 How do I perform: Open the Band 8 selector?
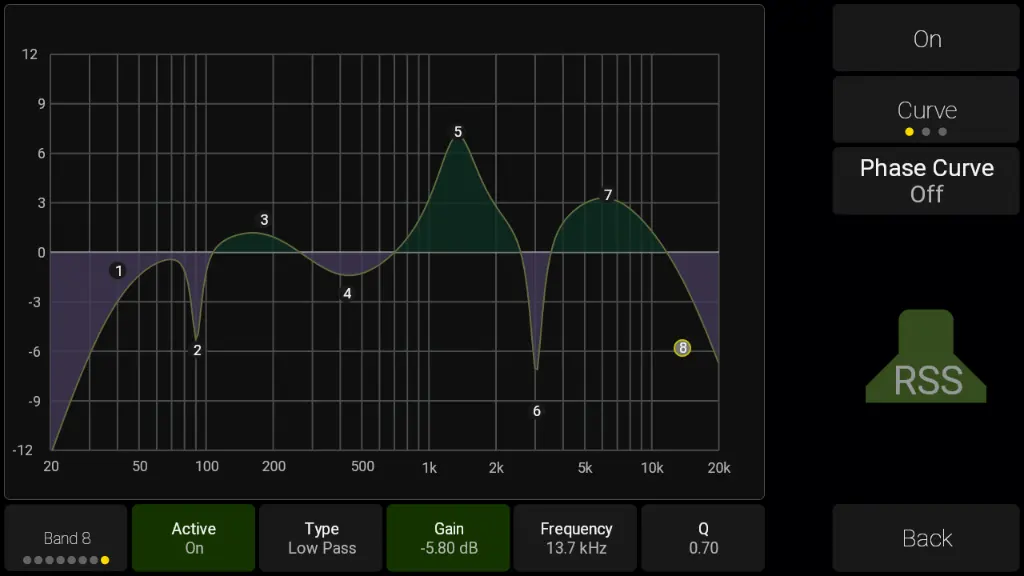(67, 538)
